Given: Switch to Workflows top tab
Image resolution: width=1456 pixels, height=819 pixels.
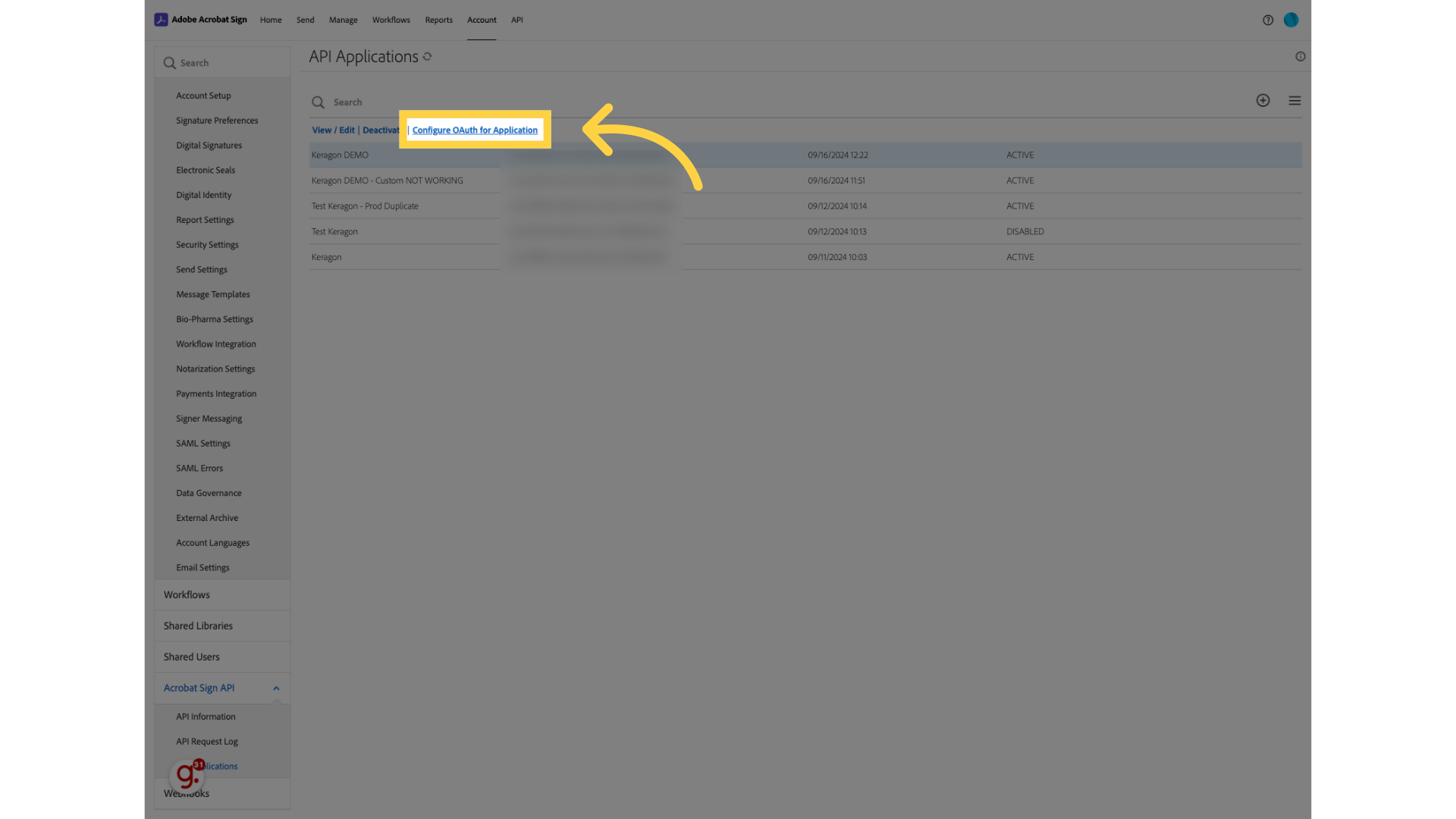Looking at the screenshot, I should coord(391,20).
